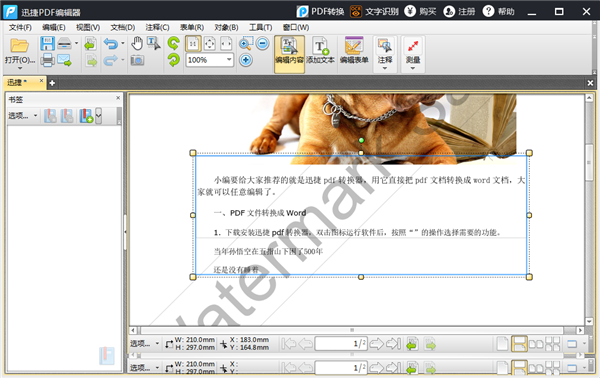Select the marquee zoom magnifier tool

click(x=246, y=43)
